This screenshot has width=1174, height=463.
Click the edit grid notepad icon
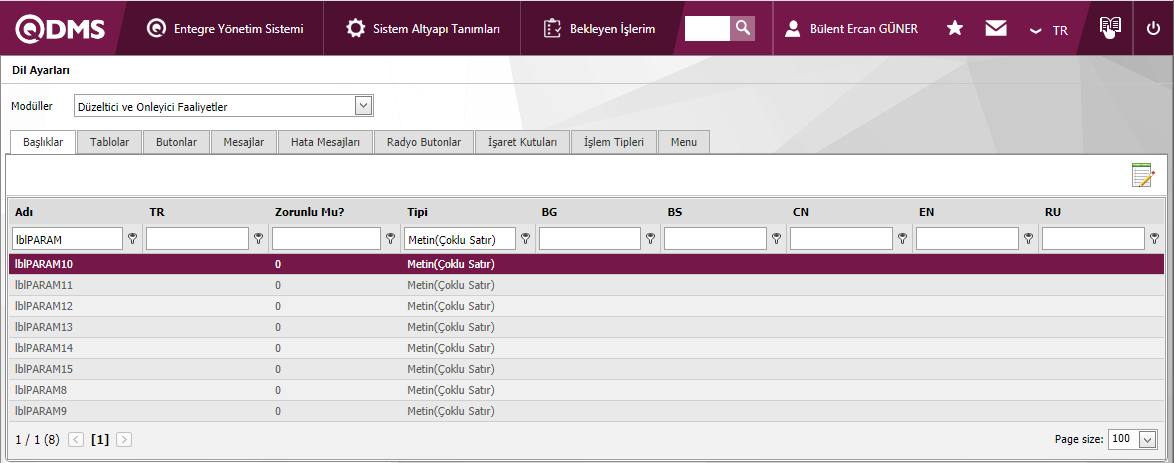[x=1142, y=176]
